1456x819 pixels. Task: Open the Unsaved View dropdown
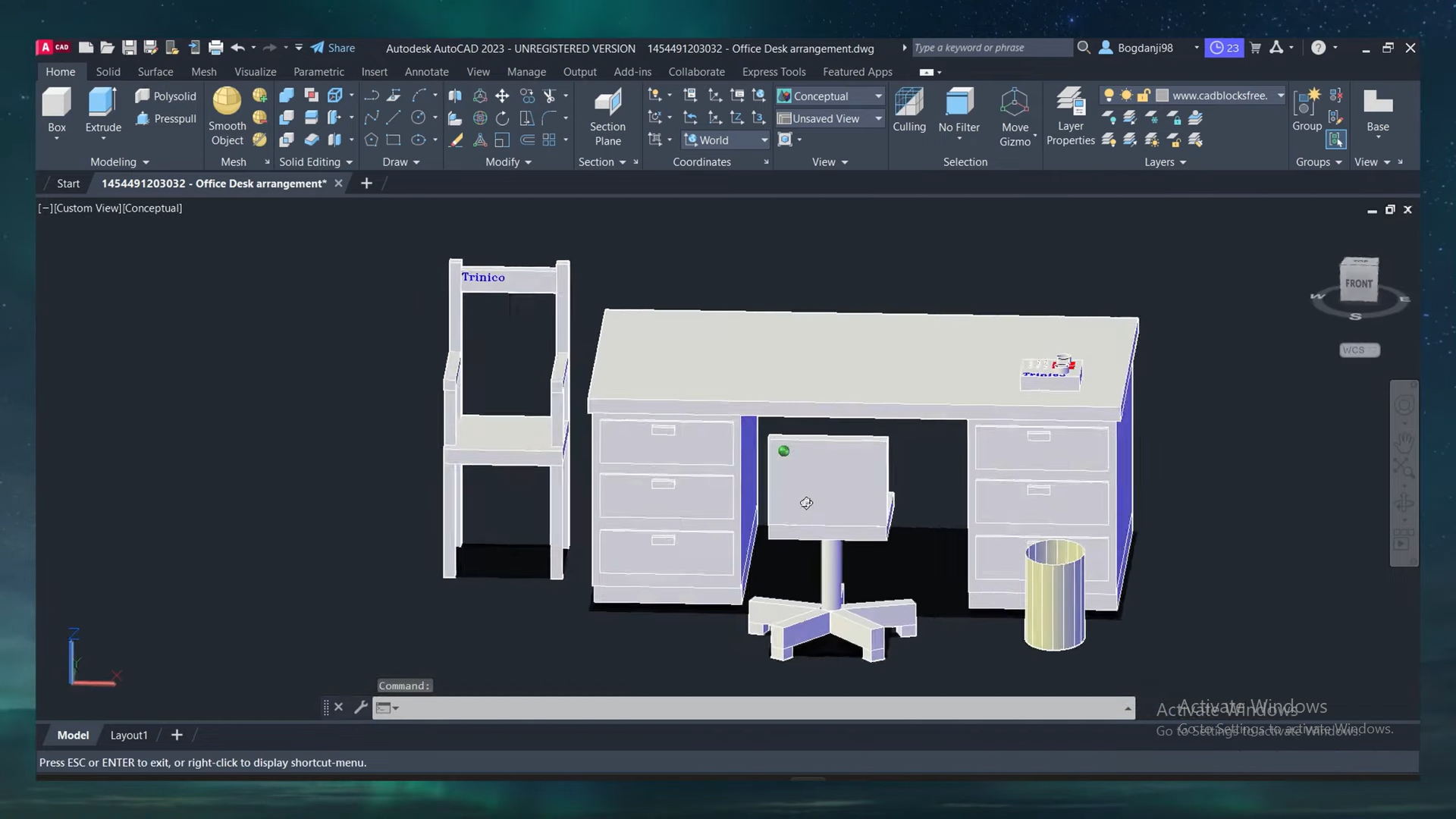pos(830,118)
